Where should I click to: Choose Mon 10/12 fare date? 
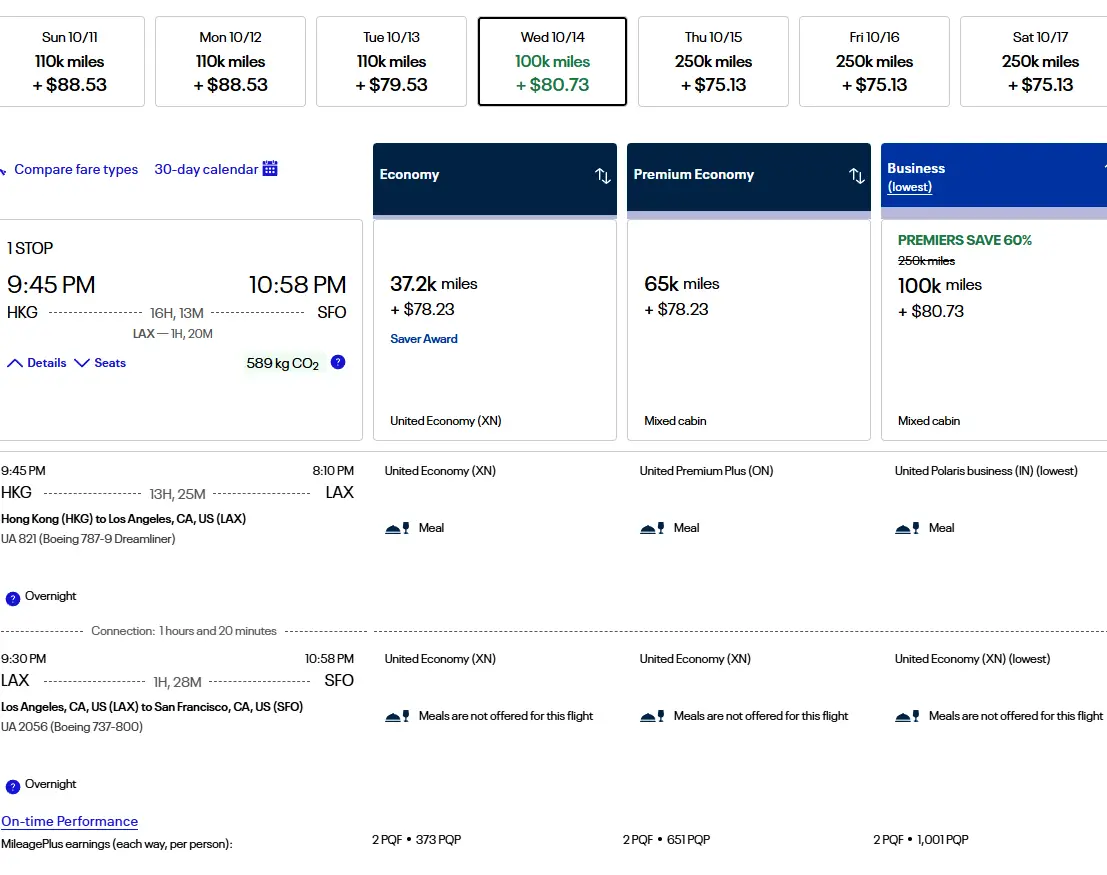pyautogui.click(x=230, y=61)
